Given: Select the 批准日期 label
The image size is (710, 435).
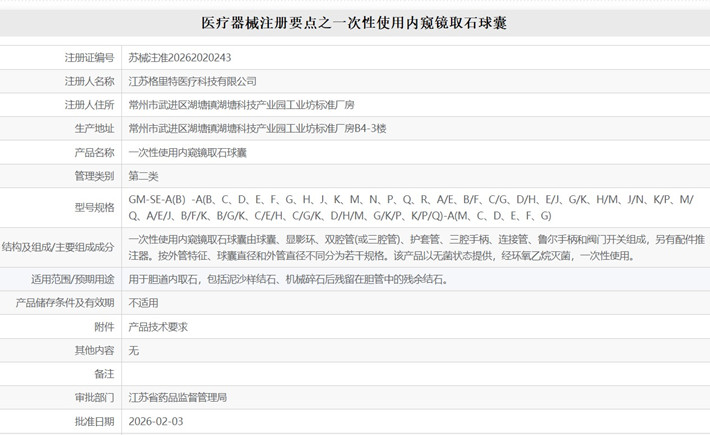Looking at the screenshot, I should pos(94,421).
